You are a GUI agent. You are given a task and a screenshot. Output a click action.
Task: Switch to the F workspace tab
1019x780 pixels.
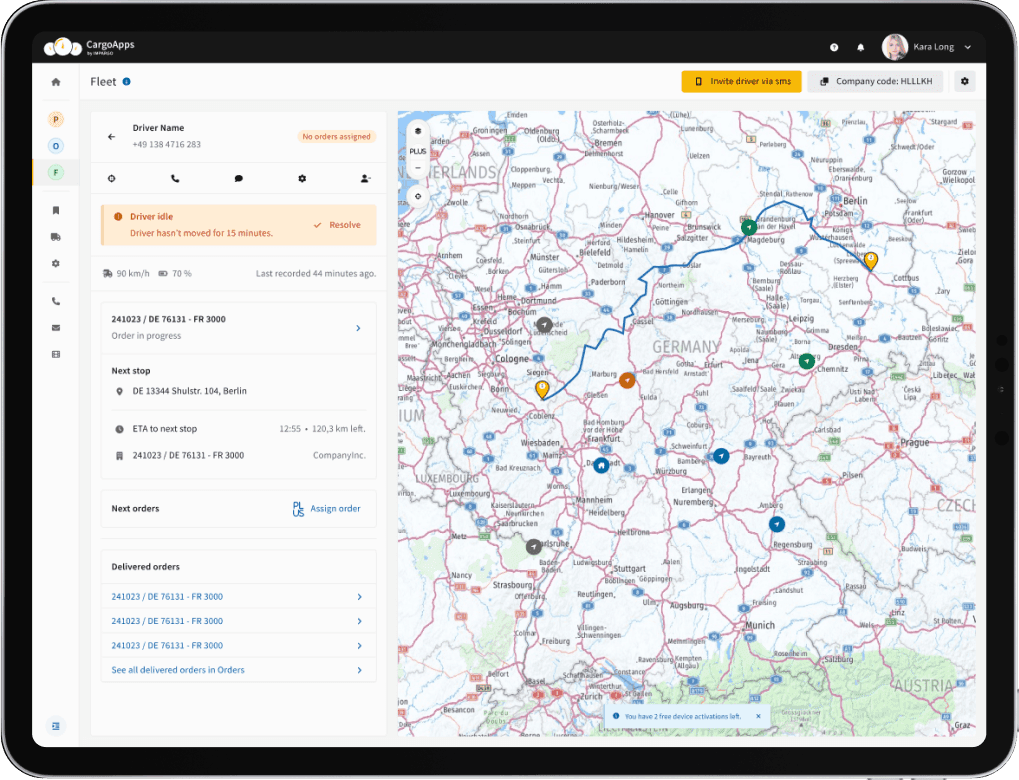click(56, 172)
